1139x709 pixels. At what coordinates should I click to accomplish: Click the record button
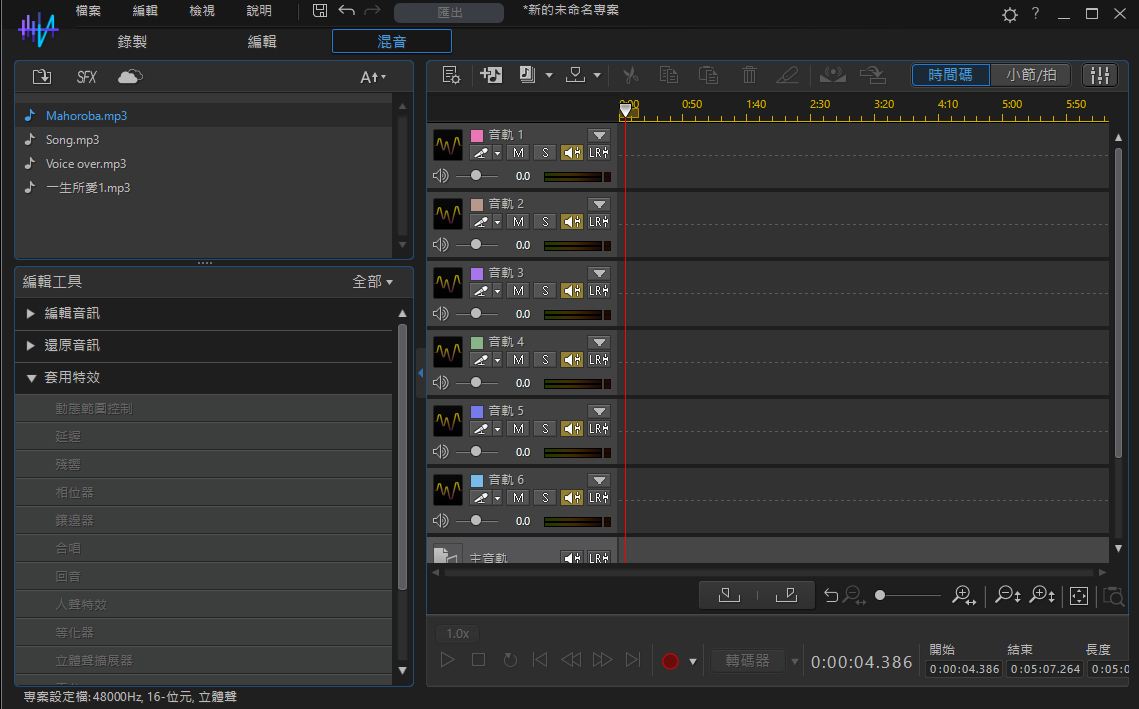[670, 661]
